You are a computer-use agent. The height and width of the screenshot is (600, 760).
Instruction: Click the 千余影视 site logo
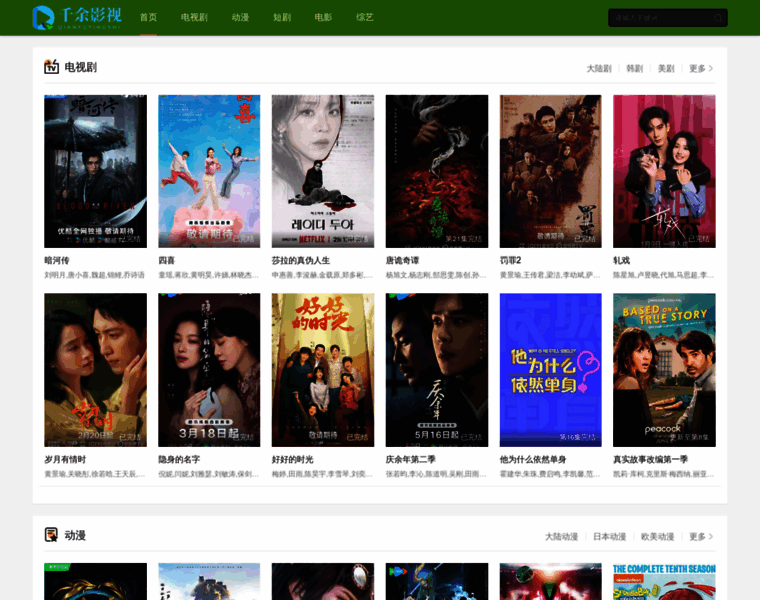(77, 17)
